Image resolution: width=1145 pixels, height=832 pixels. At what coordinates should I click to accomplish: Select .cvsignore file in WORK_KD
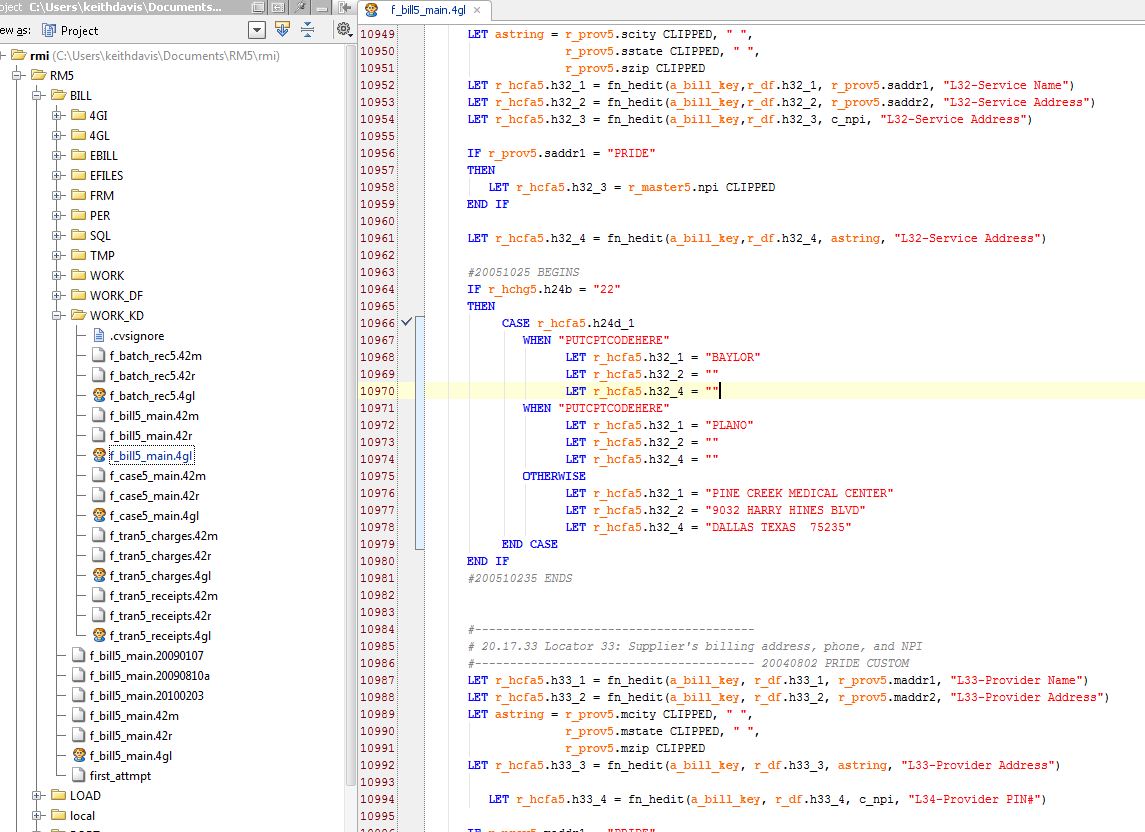[137, 335]
